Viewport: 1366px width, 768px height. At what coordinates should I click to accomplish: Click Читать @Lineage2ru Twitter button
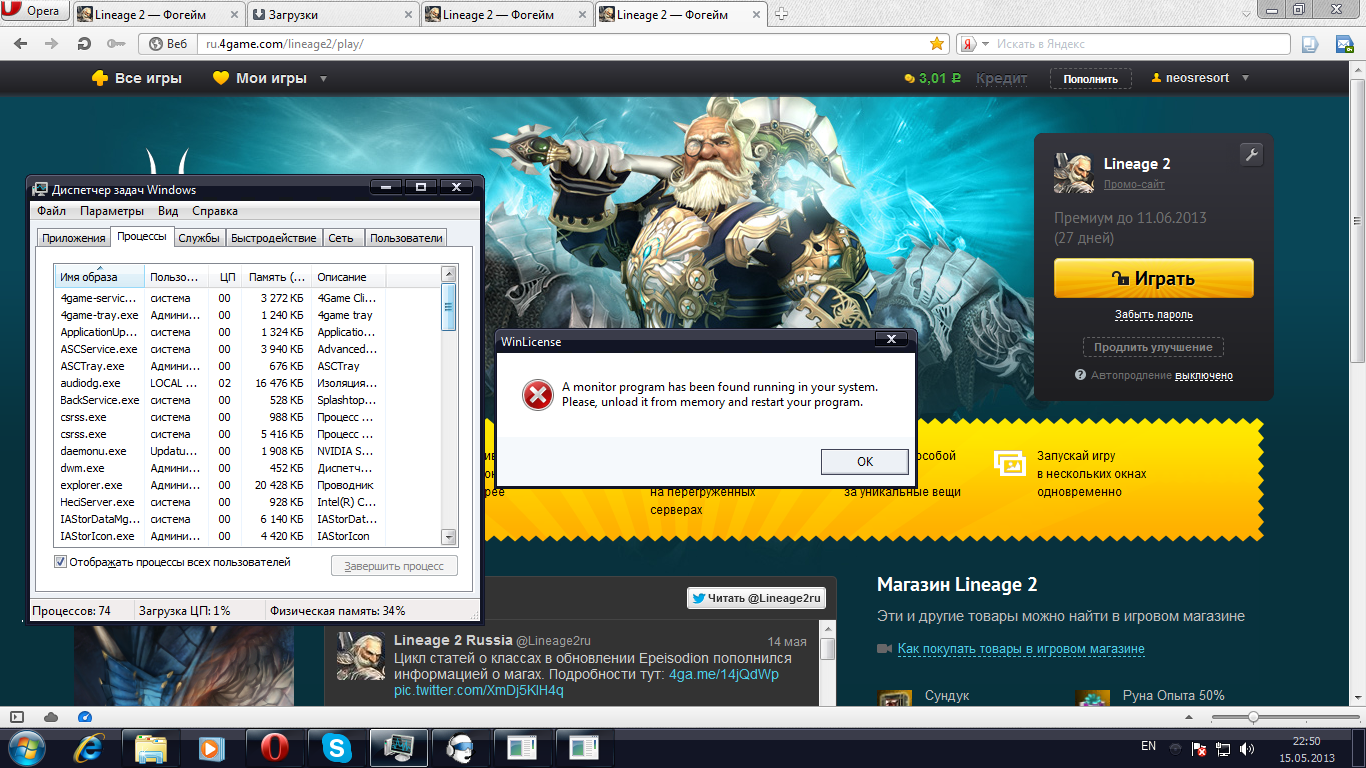pos(756,598)
